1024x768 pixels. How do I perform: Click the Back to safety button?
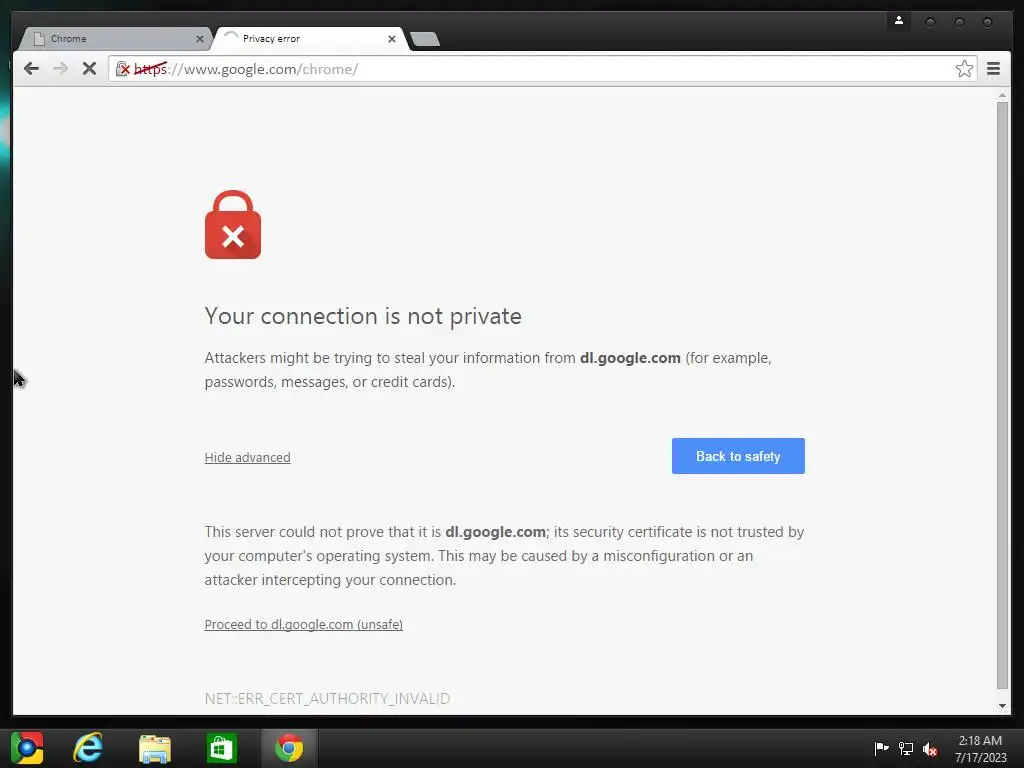click(738, 456)
